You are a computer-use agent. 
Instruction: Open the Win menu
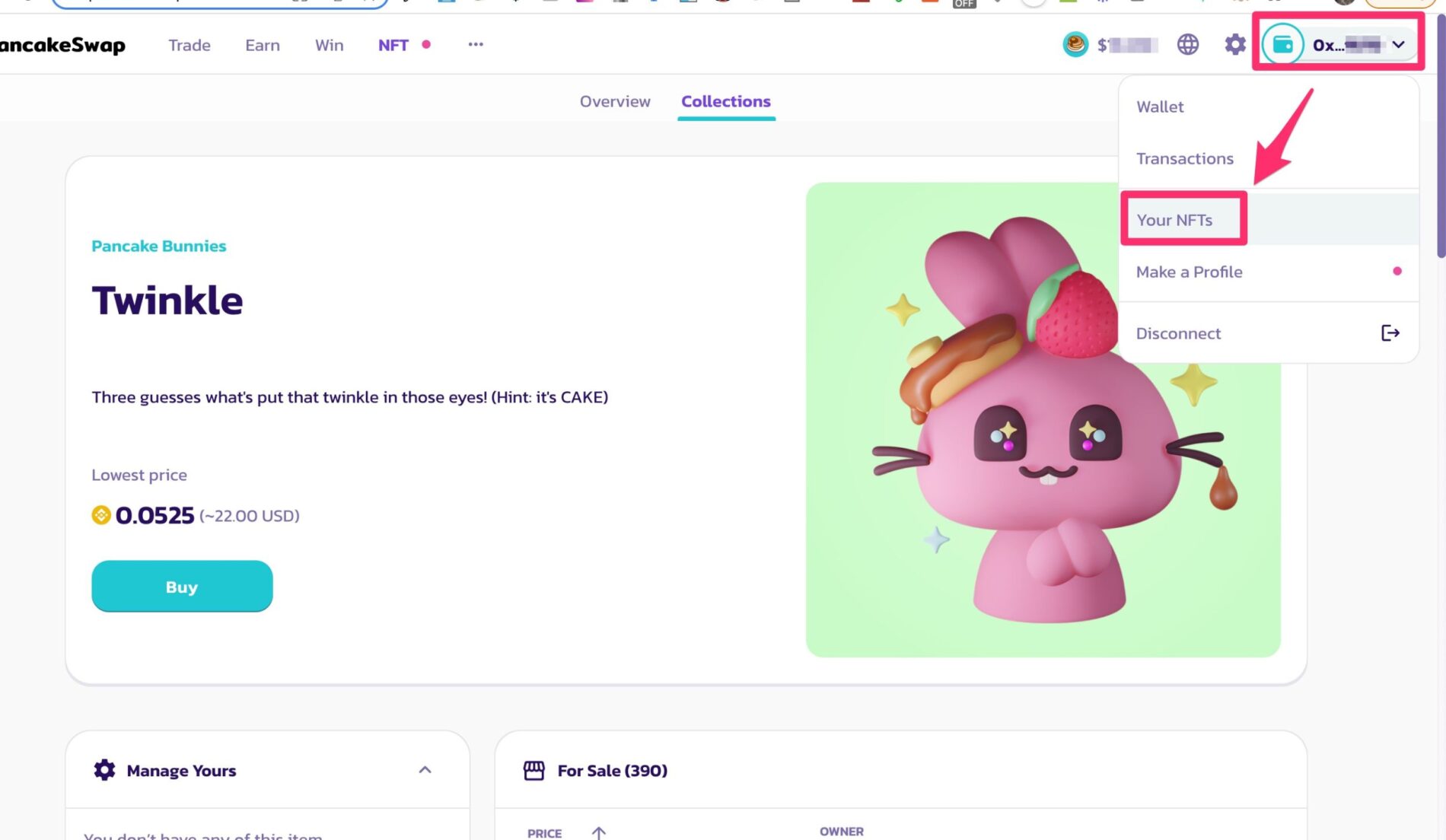point(329,45)
